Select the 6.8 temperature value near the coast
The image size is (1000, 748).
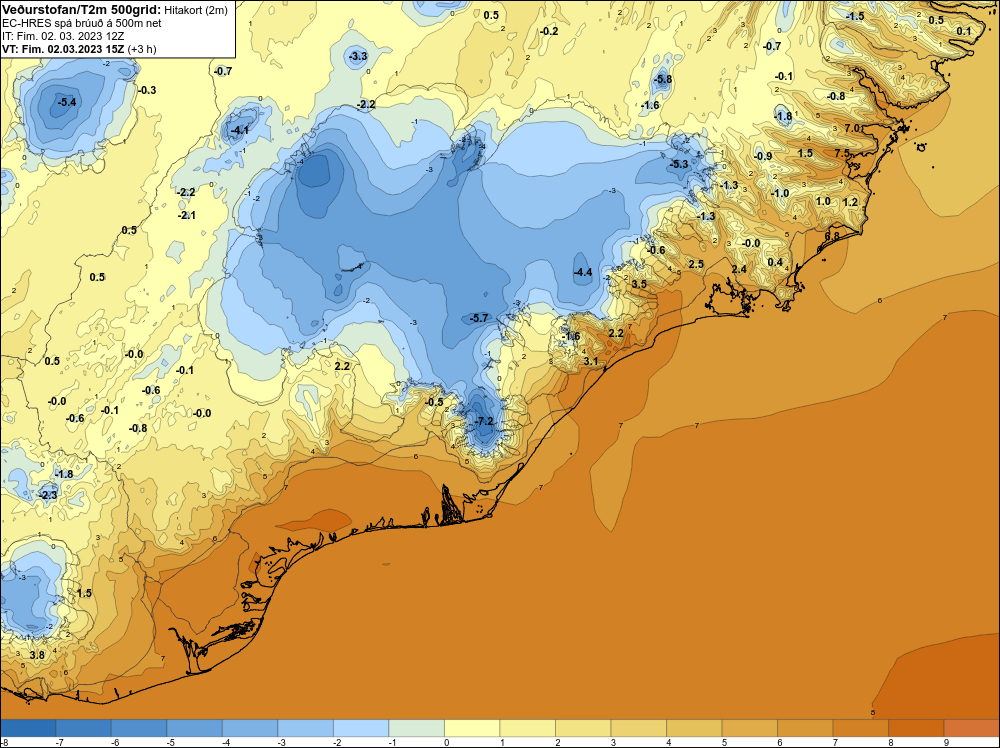pos(832,235)
